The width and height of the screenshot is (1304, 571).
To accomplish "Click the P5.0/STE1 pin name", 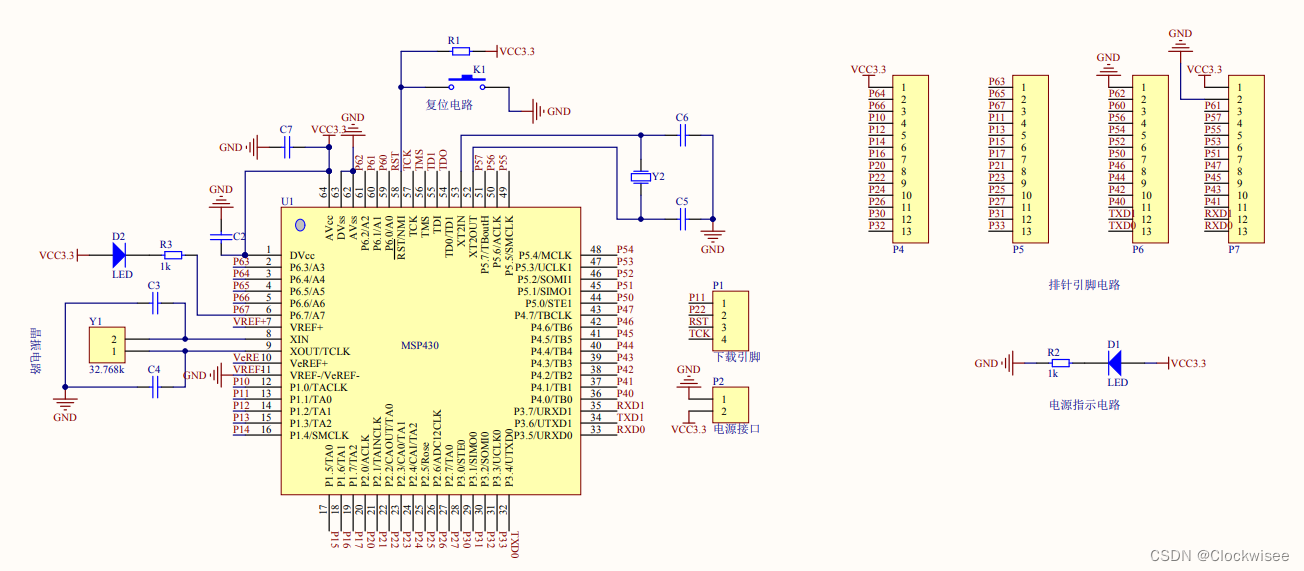I will [549, 303].
